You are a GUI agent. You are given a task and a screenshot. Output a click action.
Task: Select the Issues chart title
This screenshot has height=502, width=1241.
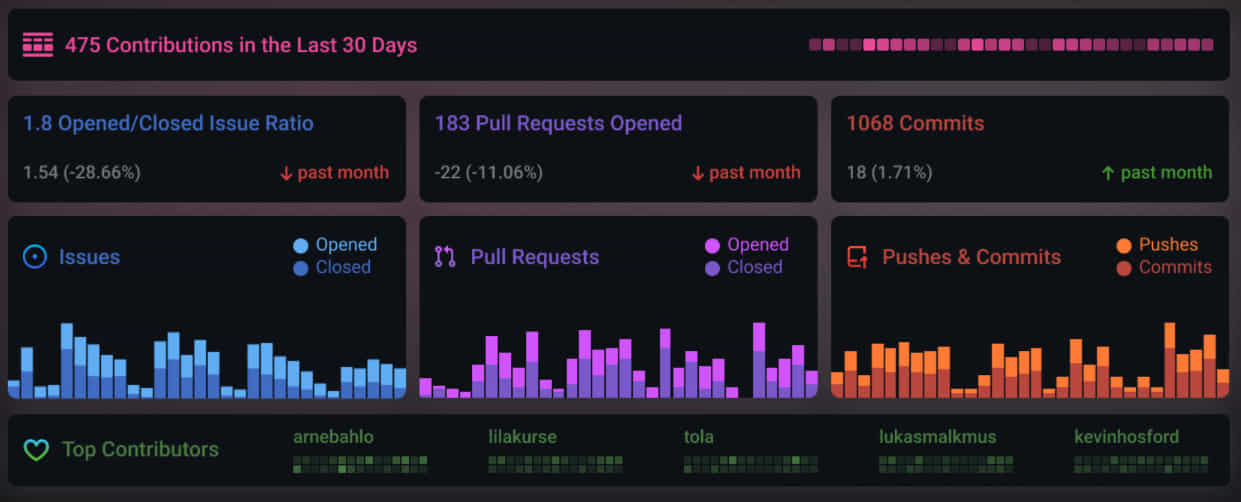pos(89,257)
